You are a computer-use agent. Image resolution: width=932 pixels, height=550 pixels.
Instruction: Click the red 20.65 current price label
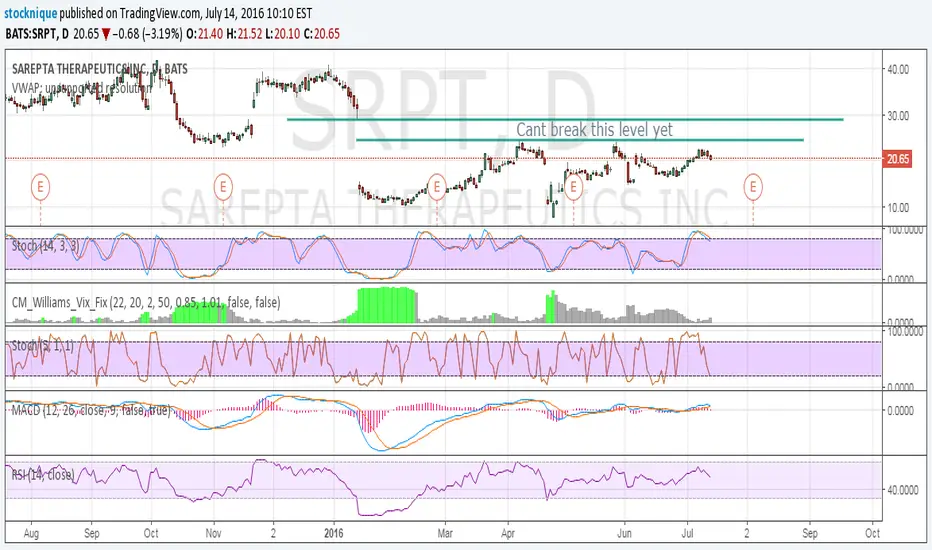click(898, 159)
